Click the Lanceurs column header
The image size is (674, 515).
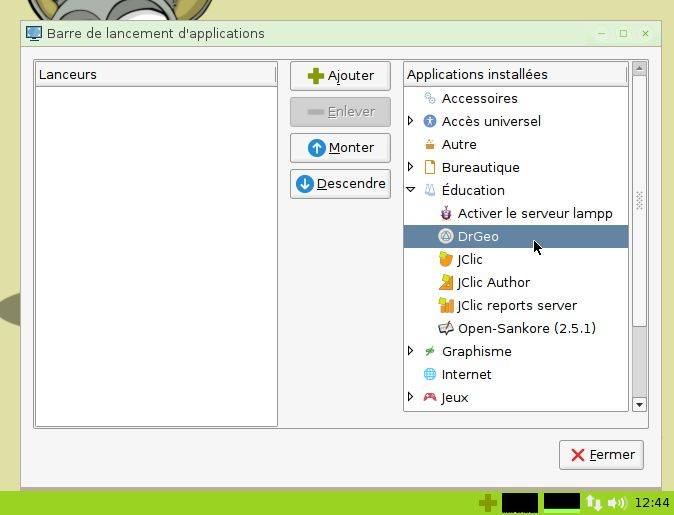(x=156, y=74)
